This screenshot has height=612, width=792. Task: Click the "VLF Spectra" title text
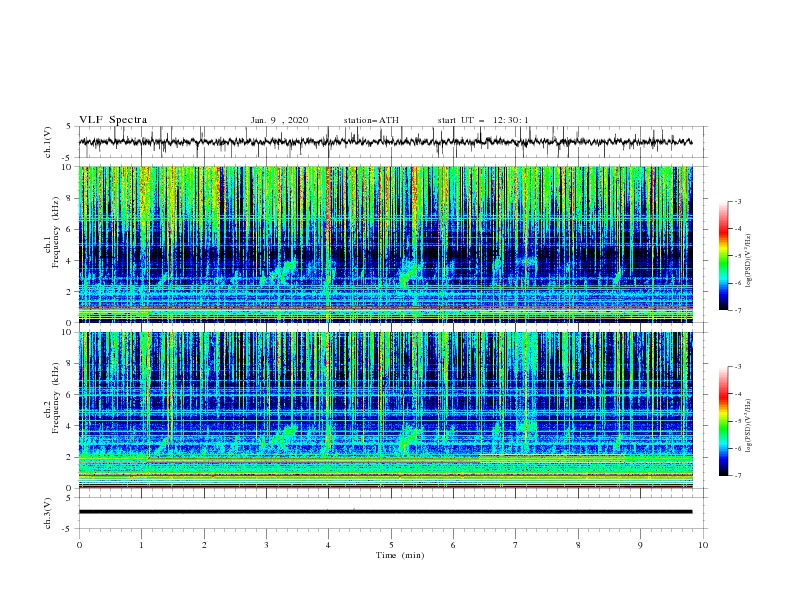pyautogui.click(x=113, y=120)
